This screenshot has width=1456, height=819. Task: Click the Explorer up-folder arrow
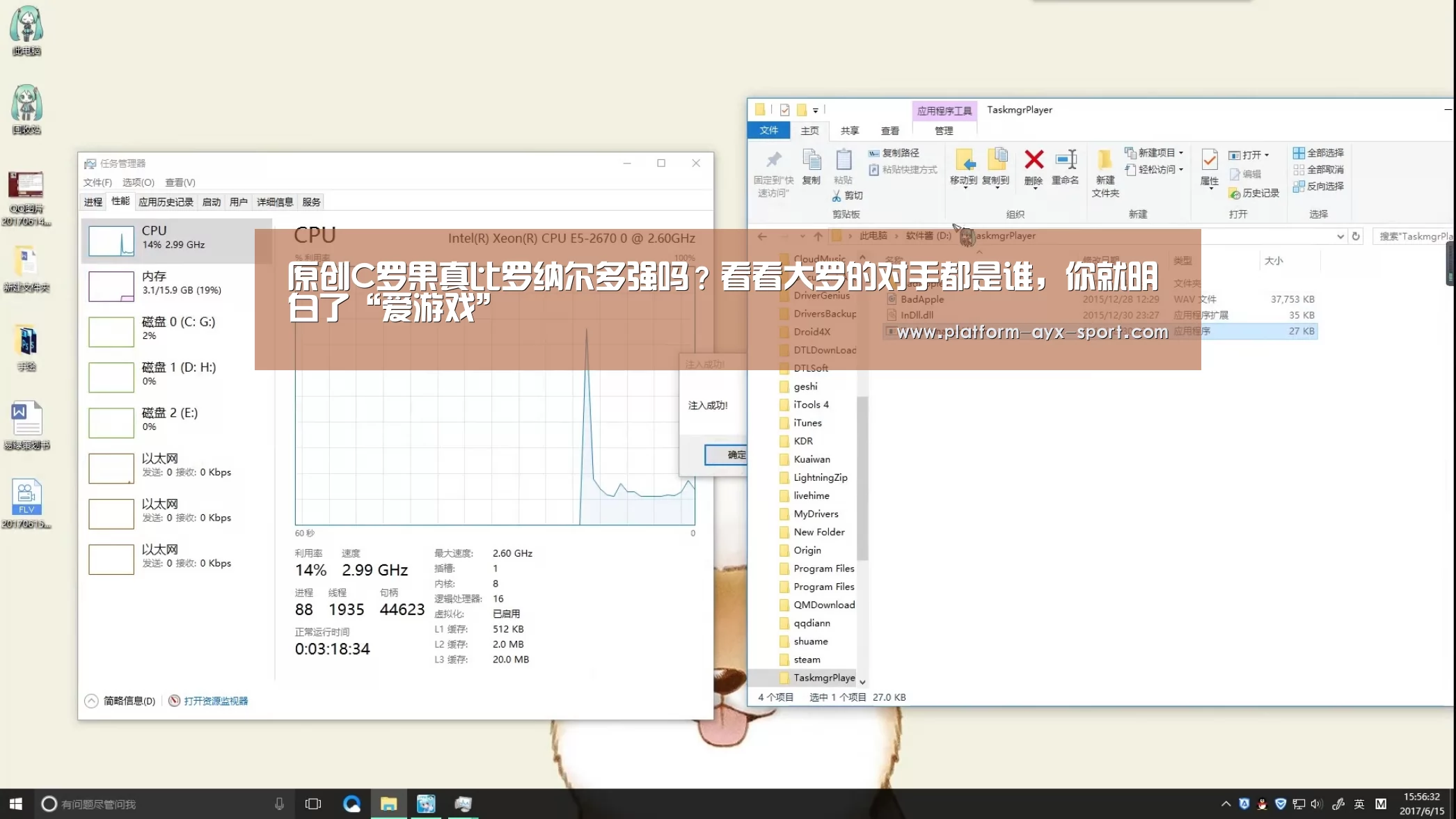pyautogui.click(x=818, y=237)
